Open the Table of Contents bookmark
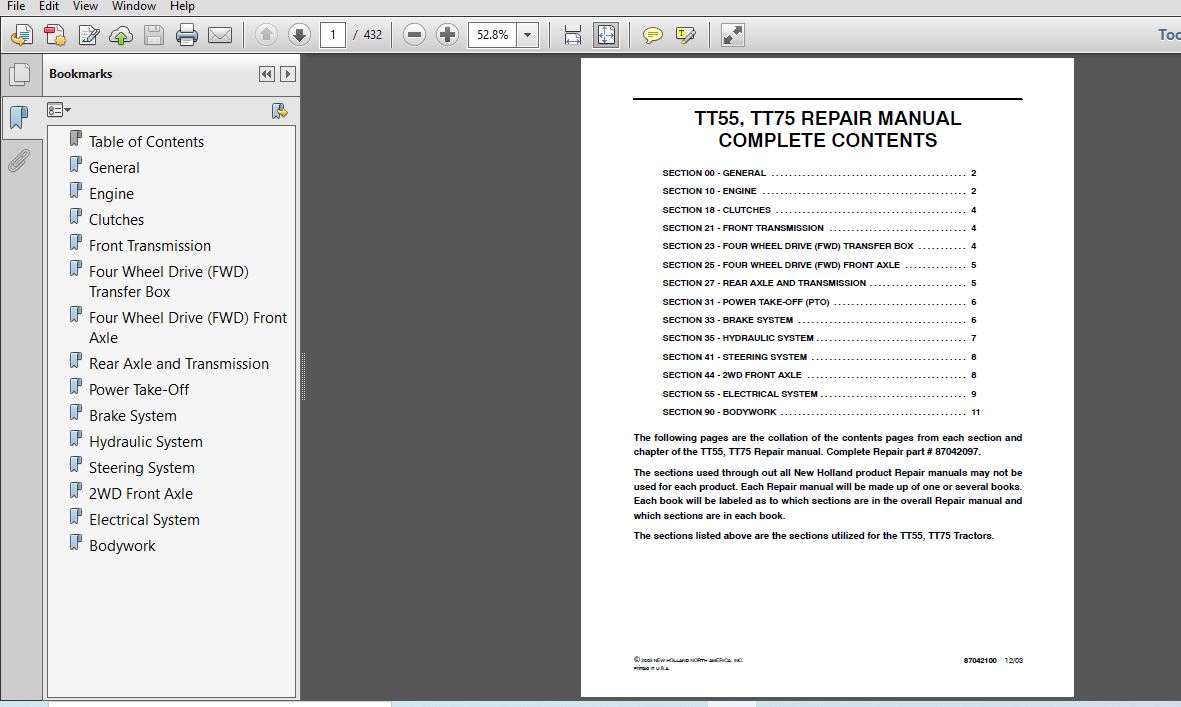The image size is (1181, 707). pos(146,142)
